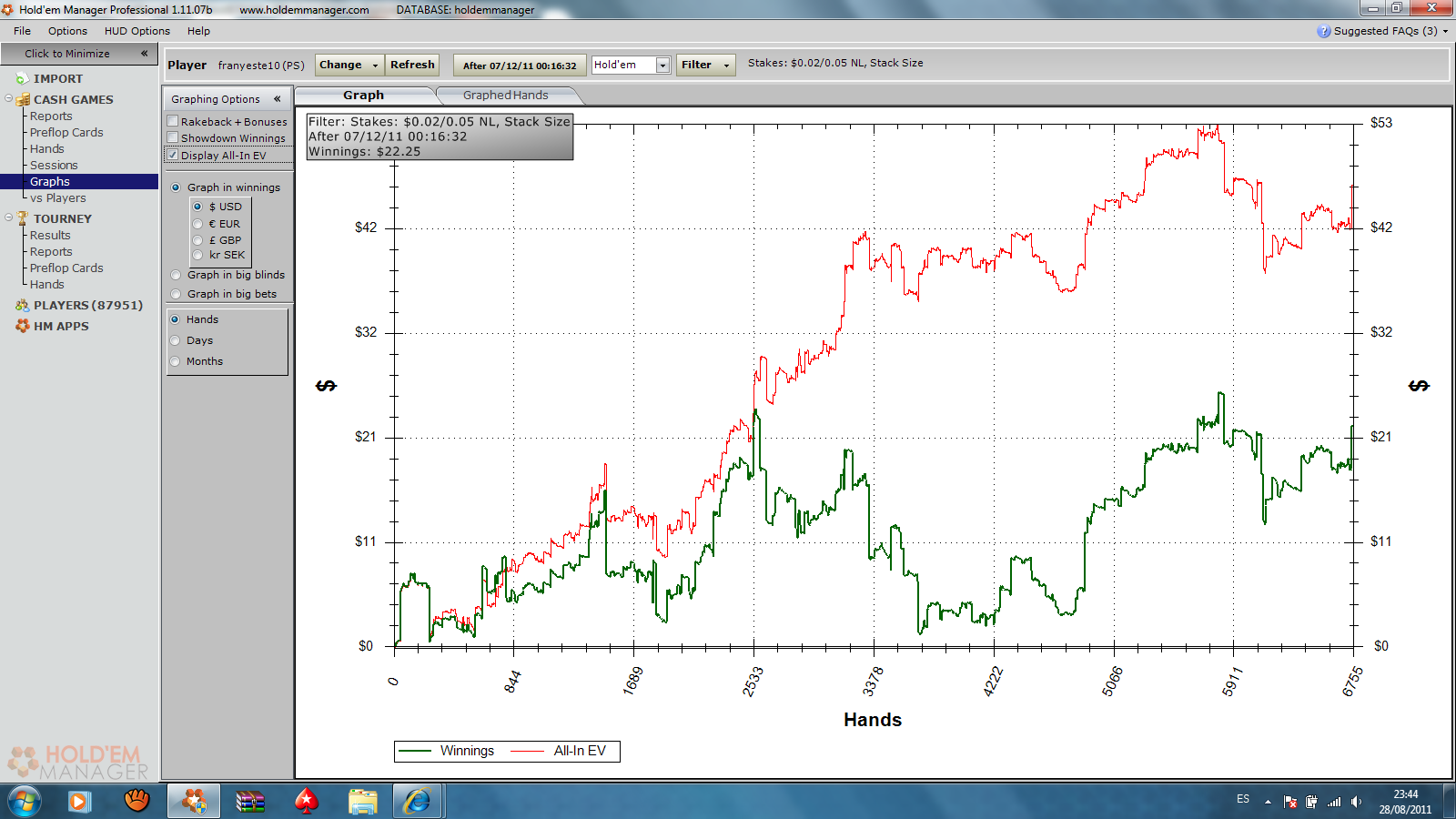
Task: Uncheck Display All-In EV
Action: click(173, 155)
